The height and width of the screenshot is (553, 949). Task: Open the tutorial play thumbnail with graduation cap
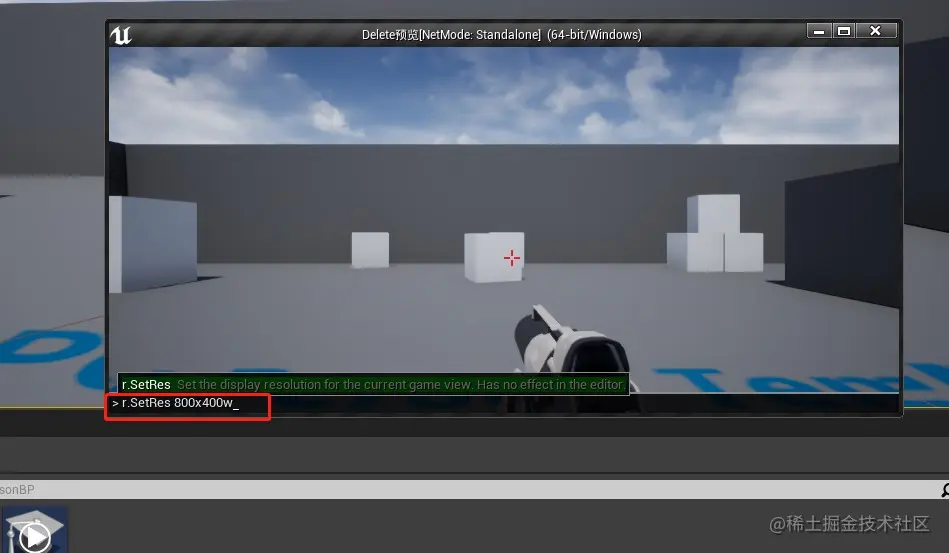click(x=34, y=530)
